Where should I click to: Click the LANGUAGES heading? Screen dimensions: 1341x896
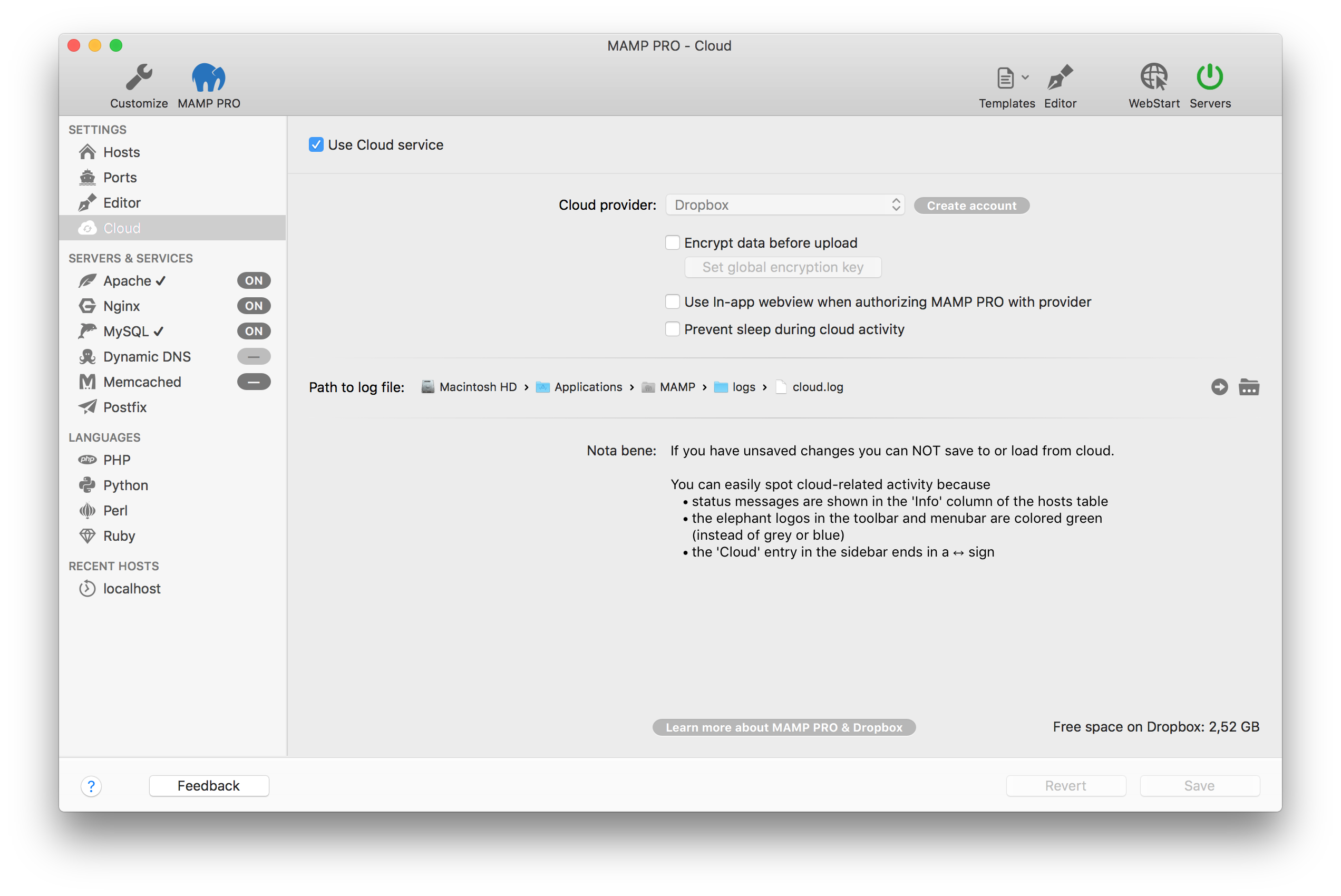(x=104, y=437)
